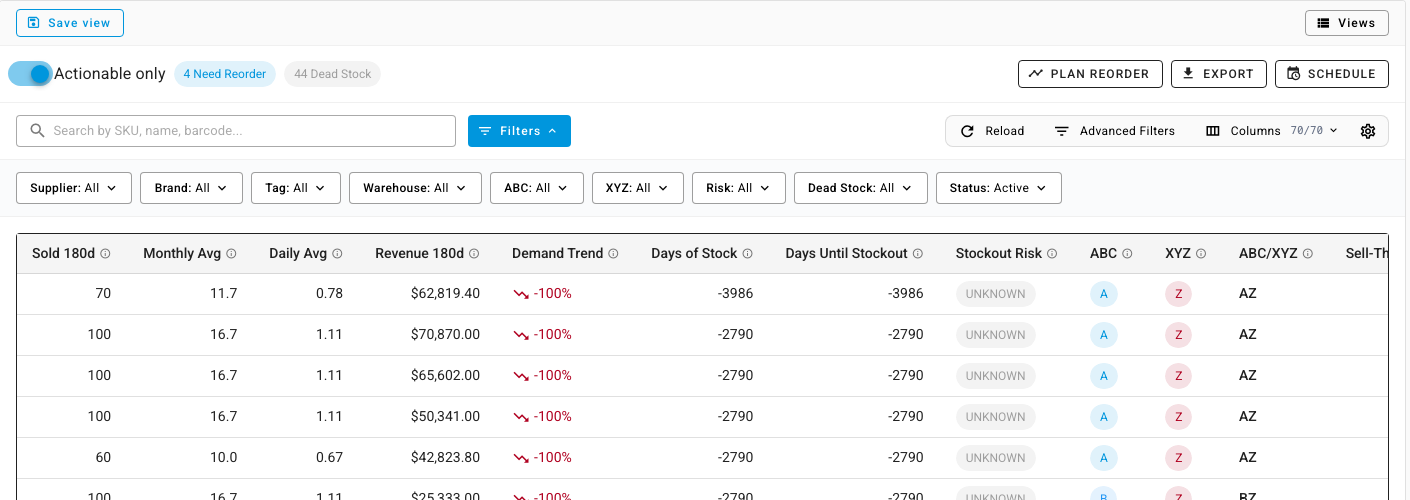The image size is (1410, 500).
Task: Click the $50,341.00 revenue cell
Action: click(445, 417)
